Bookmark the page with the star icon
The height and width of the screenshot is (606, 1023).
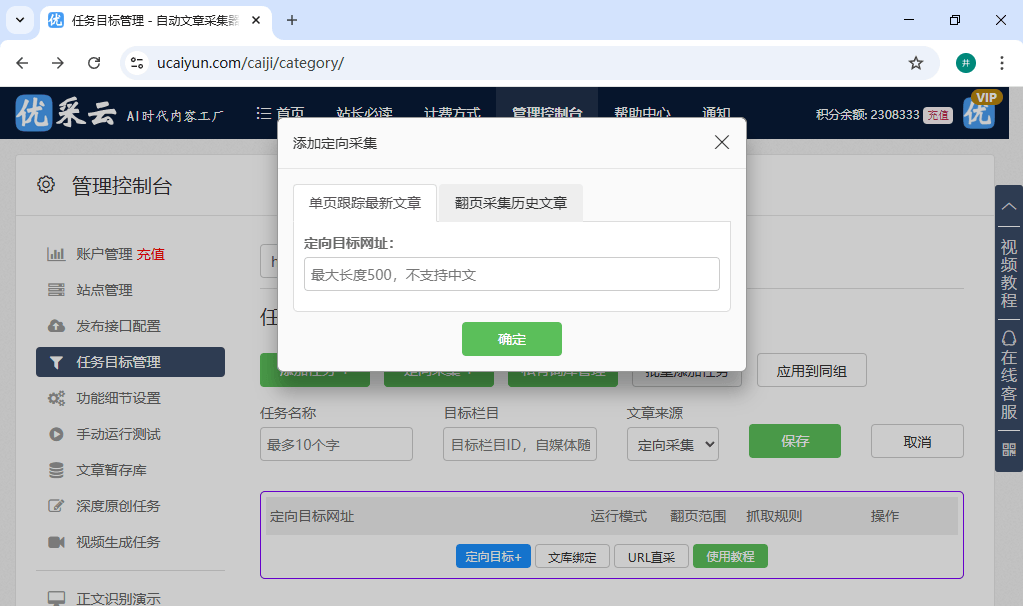point(916,62)
